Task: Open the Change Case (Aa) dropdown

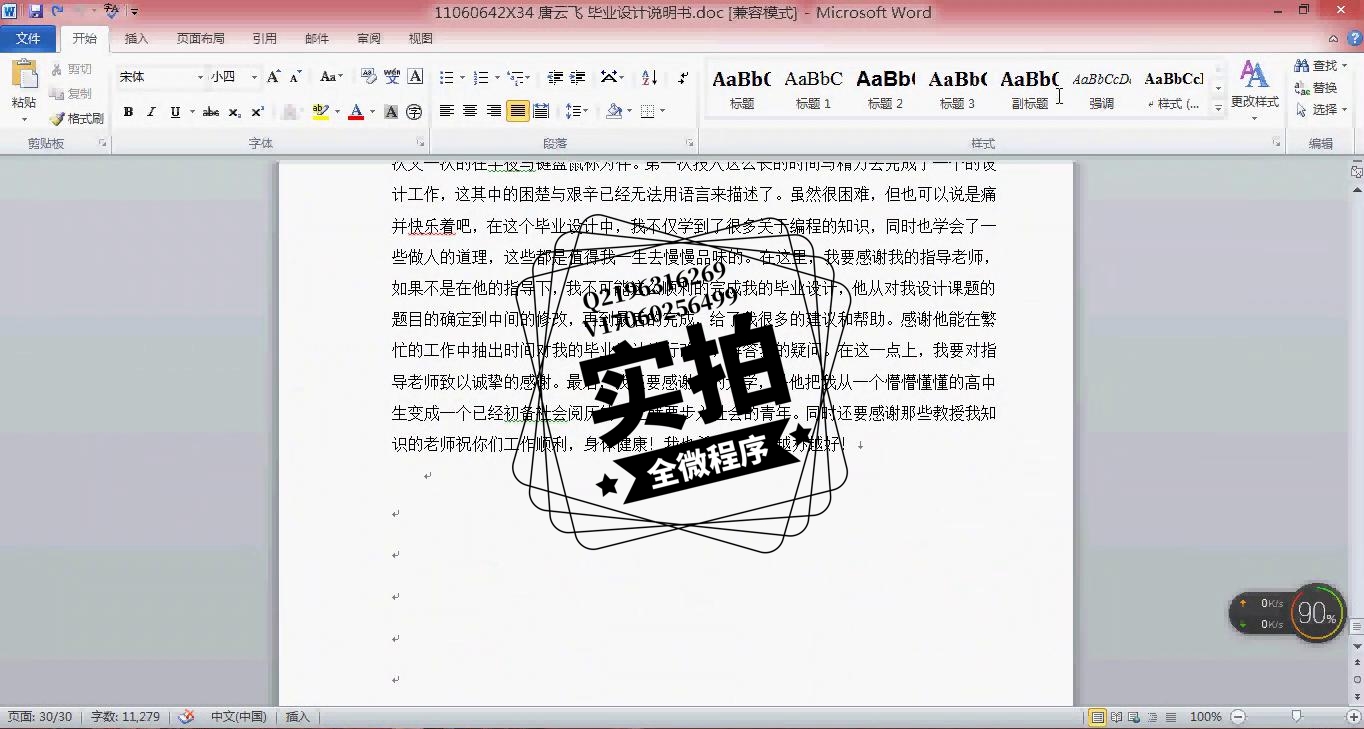Action: [331, 77]
